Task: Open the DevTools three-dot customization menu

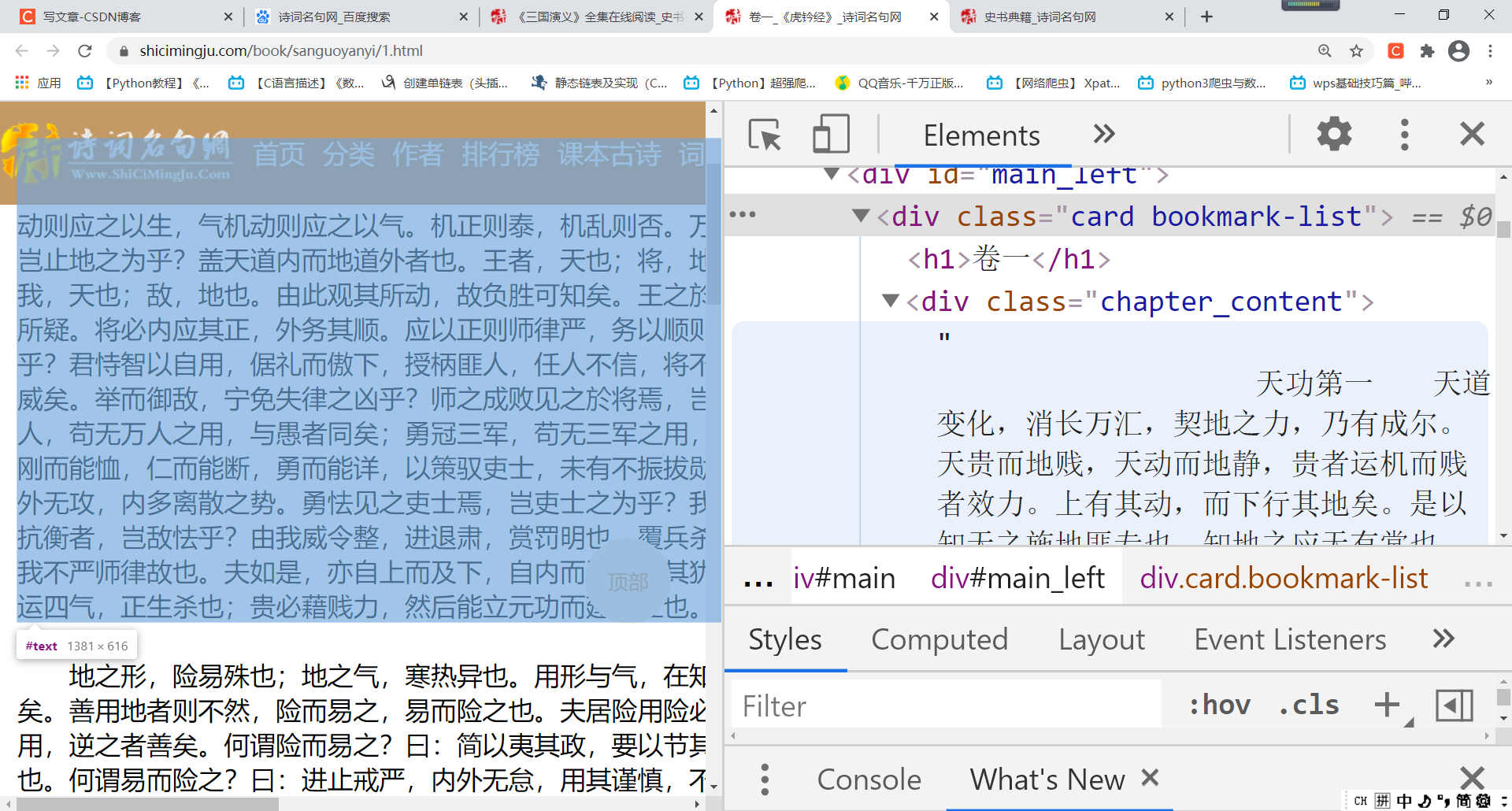Action: point(1405,134)
